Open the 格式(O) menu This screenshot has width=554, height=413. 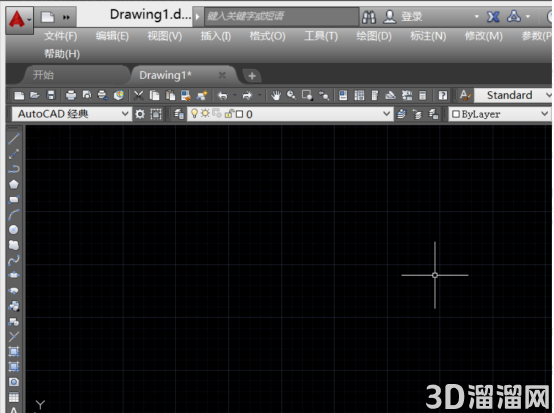267,36
